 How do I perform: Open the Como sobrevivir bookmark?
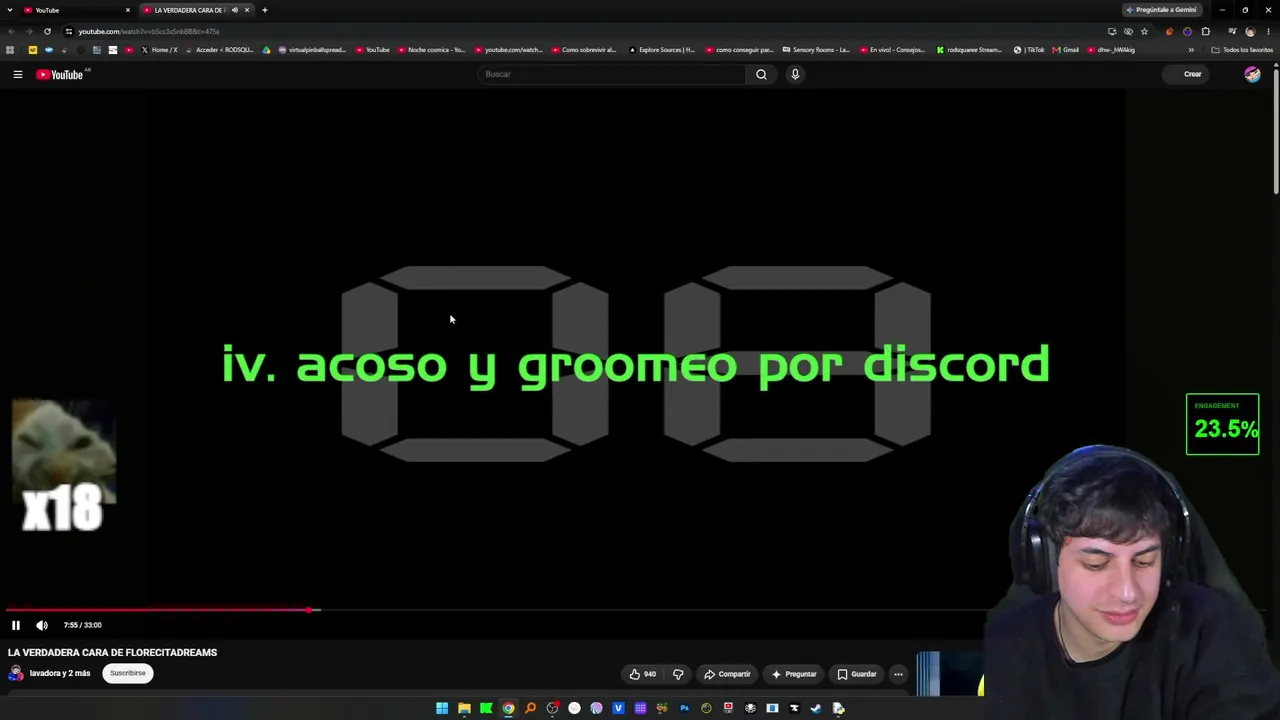pyautogui.click(x=584, y=50)
